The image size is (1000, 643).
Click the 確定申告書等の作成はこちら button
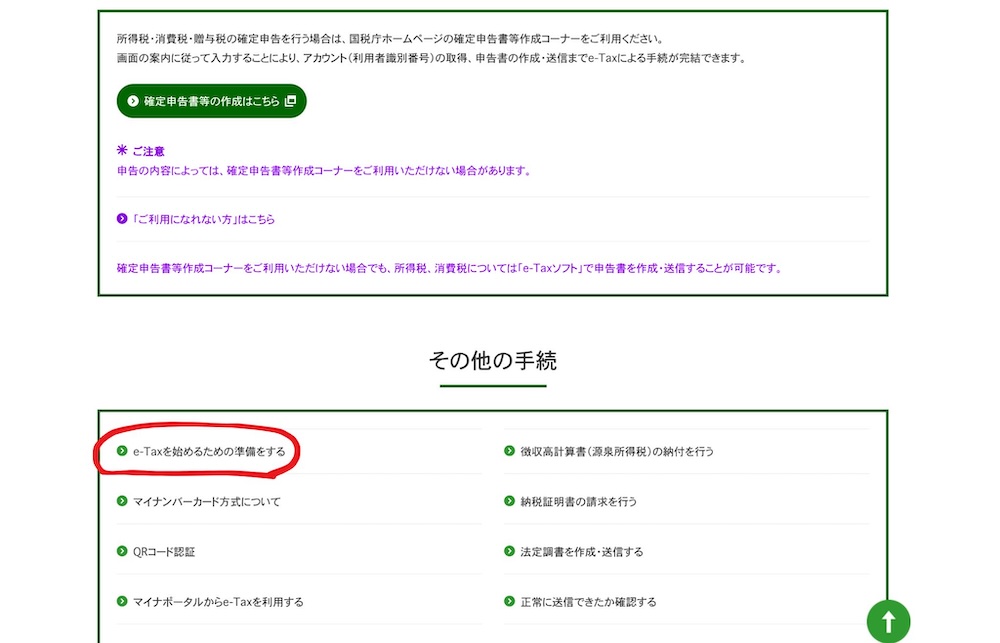[210, 101]
